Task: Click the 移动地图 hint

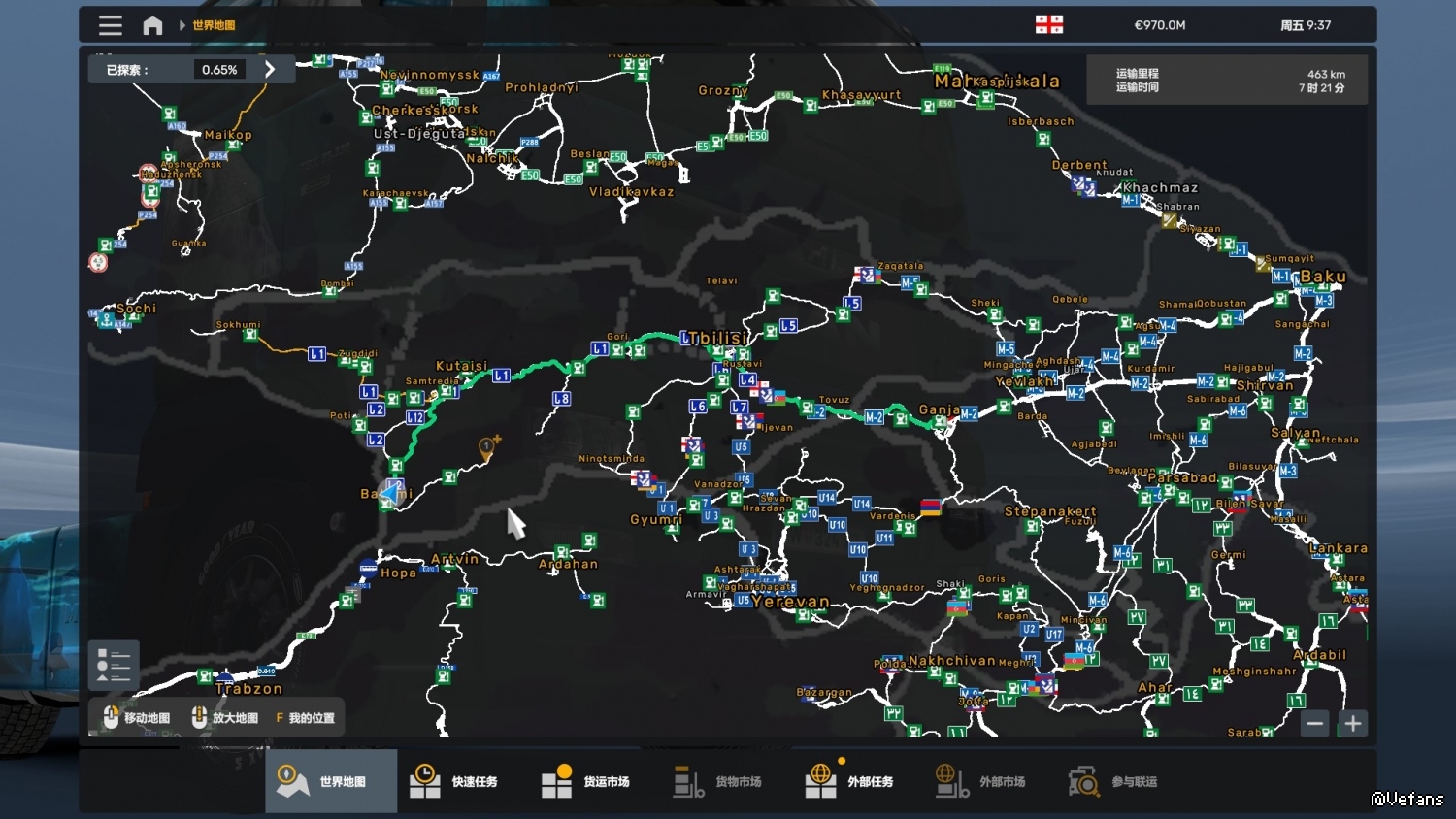Action: click(x=137, y=718)
